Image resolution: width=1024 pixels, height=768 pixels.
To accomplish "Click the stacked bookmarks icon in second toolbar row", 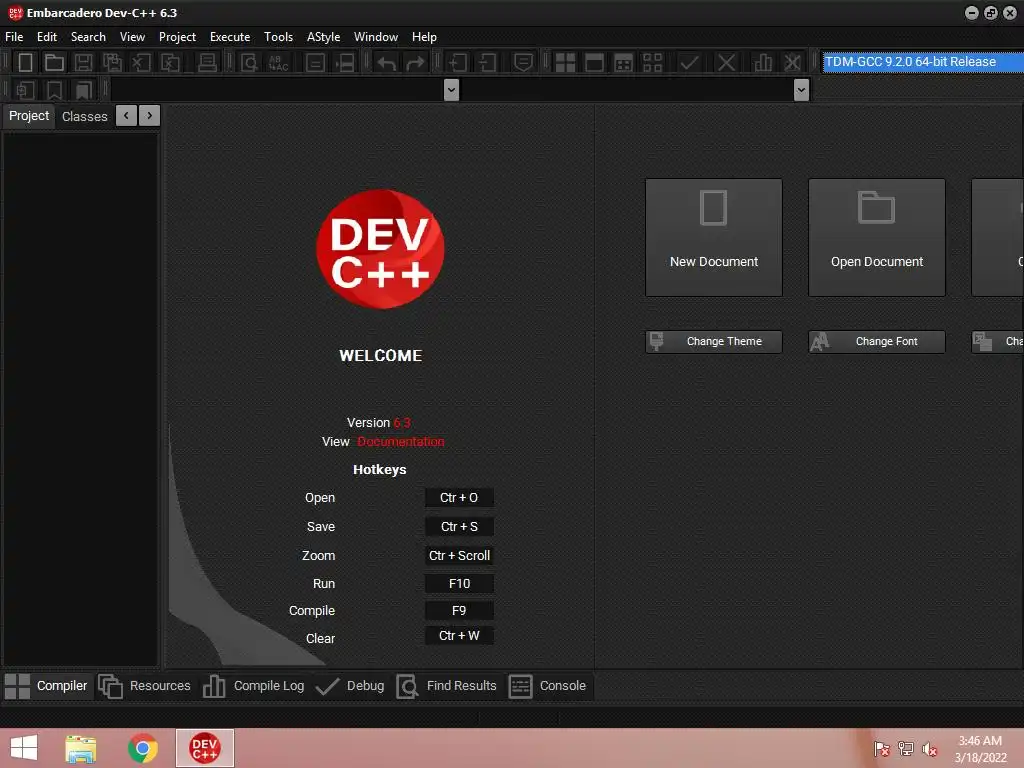I will pyautogui.click(x=84, y=90).
